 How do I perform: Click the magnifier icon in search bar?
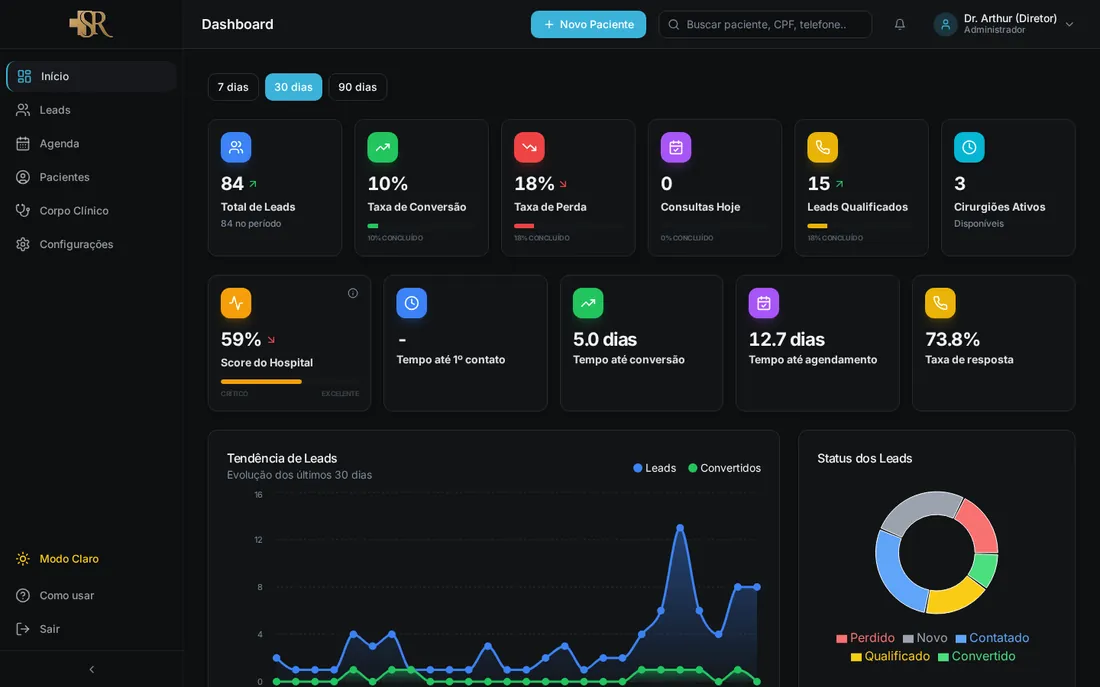pyautogui.click(x=673, y=25)
